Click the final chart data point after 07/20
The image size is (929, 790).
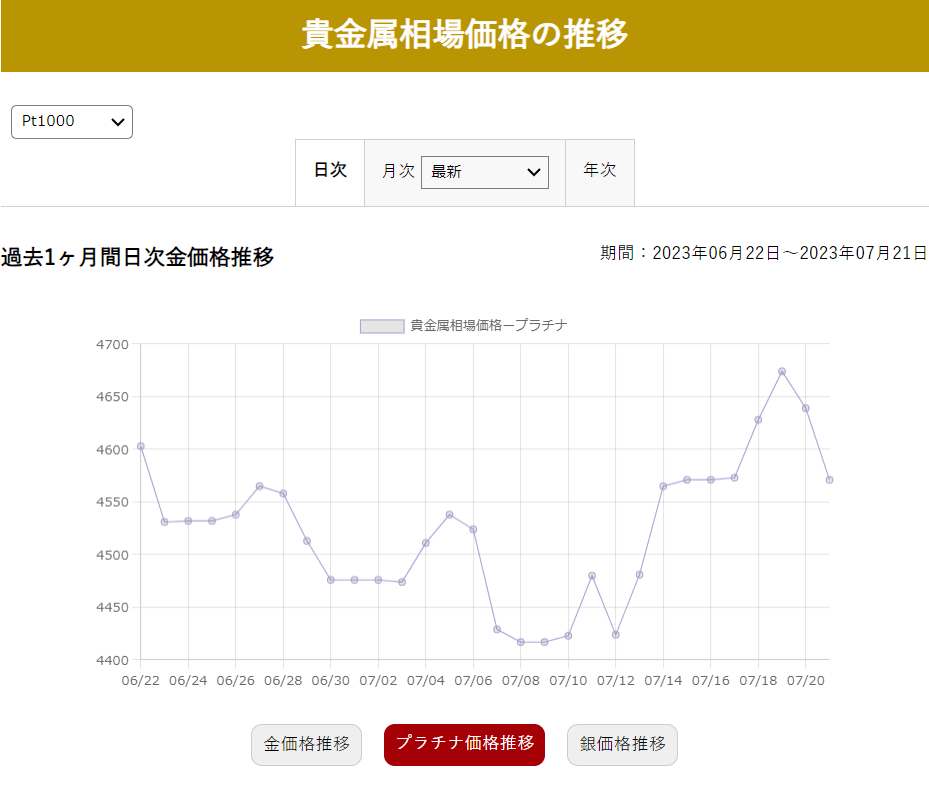829,480
